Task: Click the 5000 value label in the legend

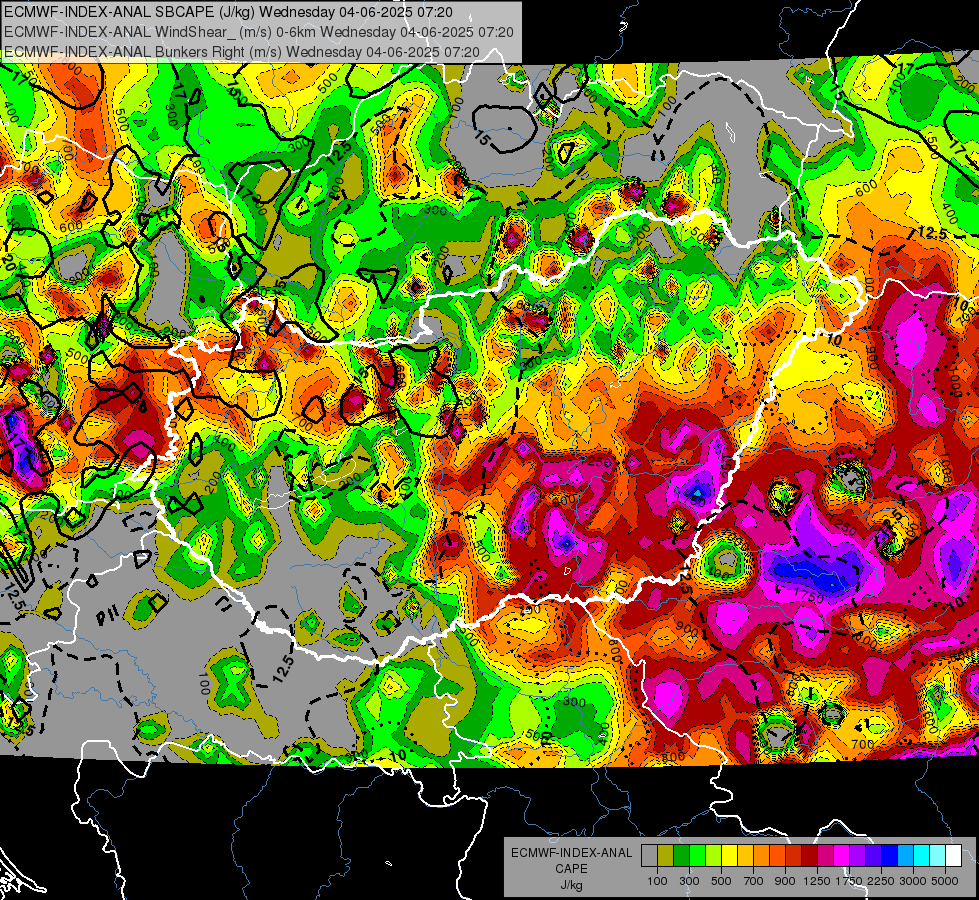Action: tap(945, 881)
